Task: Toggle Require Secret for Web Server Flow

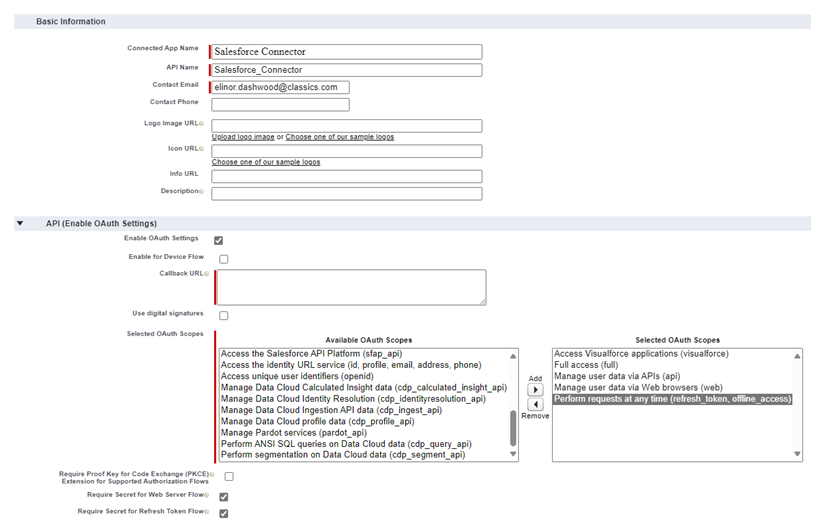Action: (x=224, y=497)
